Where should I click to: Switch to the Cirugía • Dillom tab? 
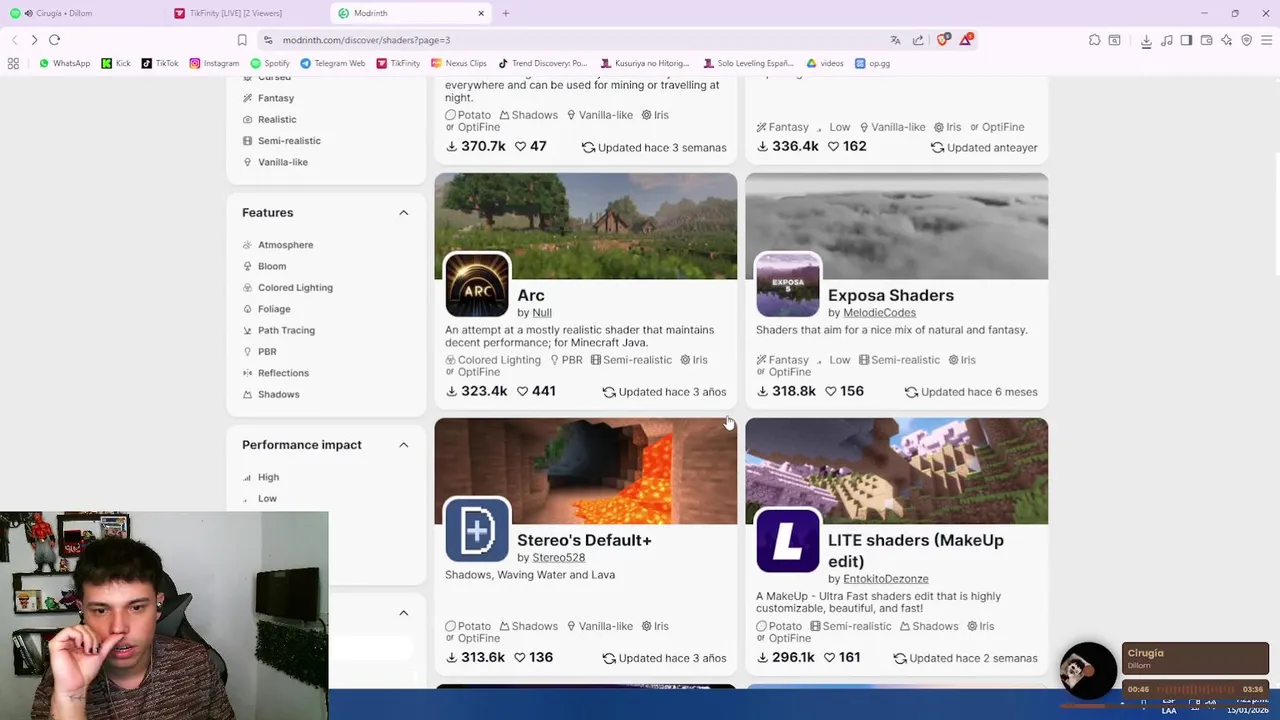point(83,13)
